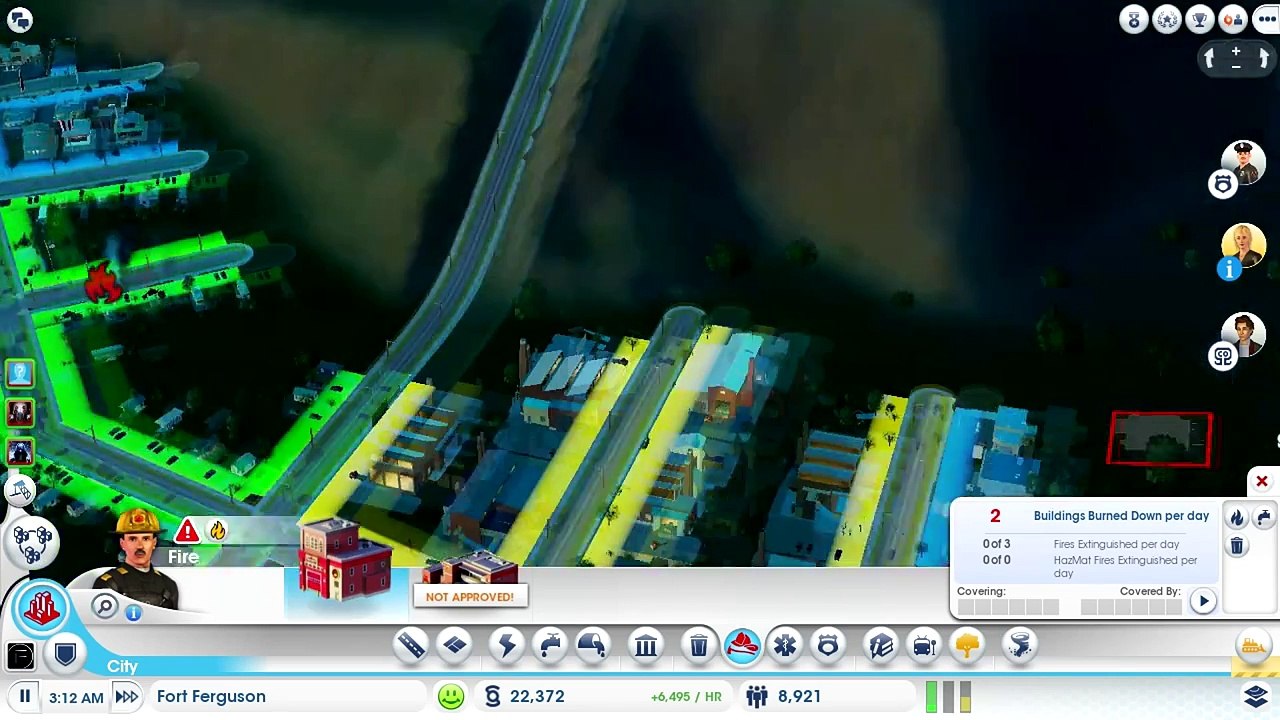Screen dimensions: 1280x720
Task: Open the region view molecule button
Action: pyautogui.click(x=32, y=541)
